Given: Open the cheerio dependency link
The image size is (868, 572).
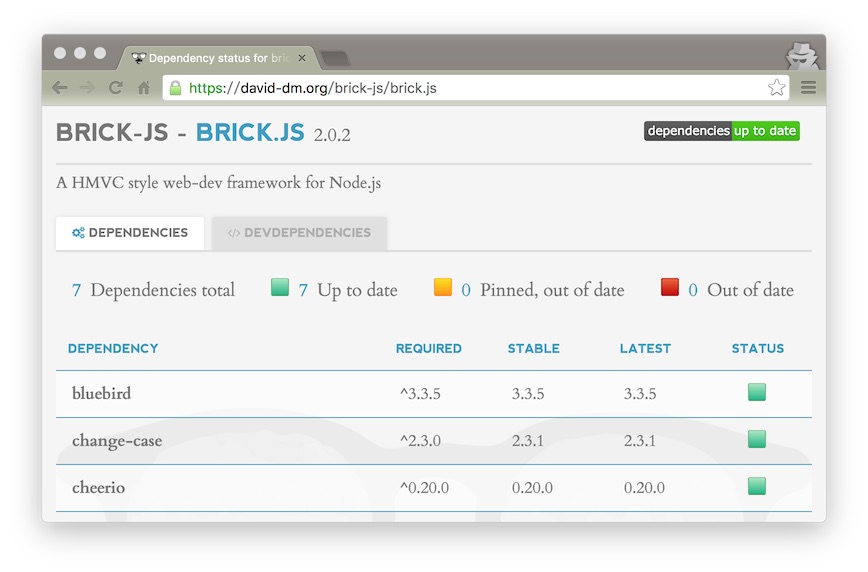Looking at the screenshot, I should coord(98,488).
